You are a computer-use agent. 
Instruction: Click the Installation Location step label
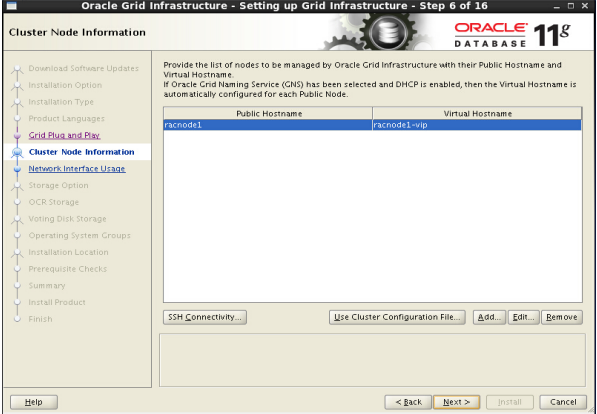(x=68, y=252)
